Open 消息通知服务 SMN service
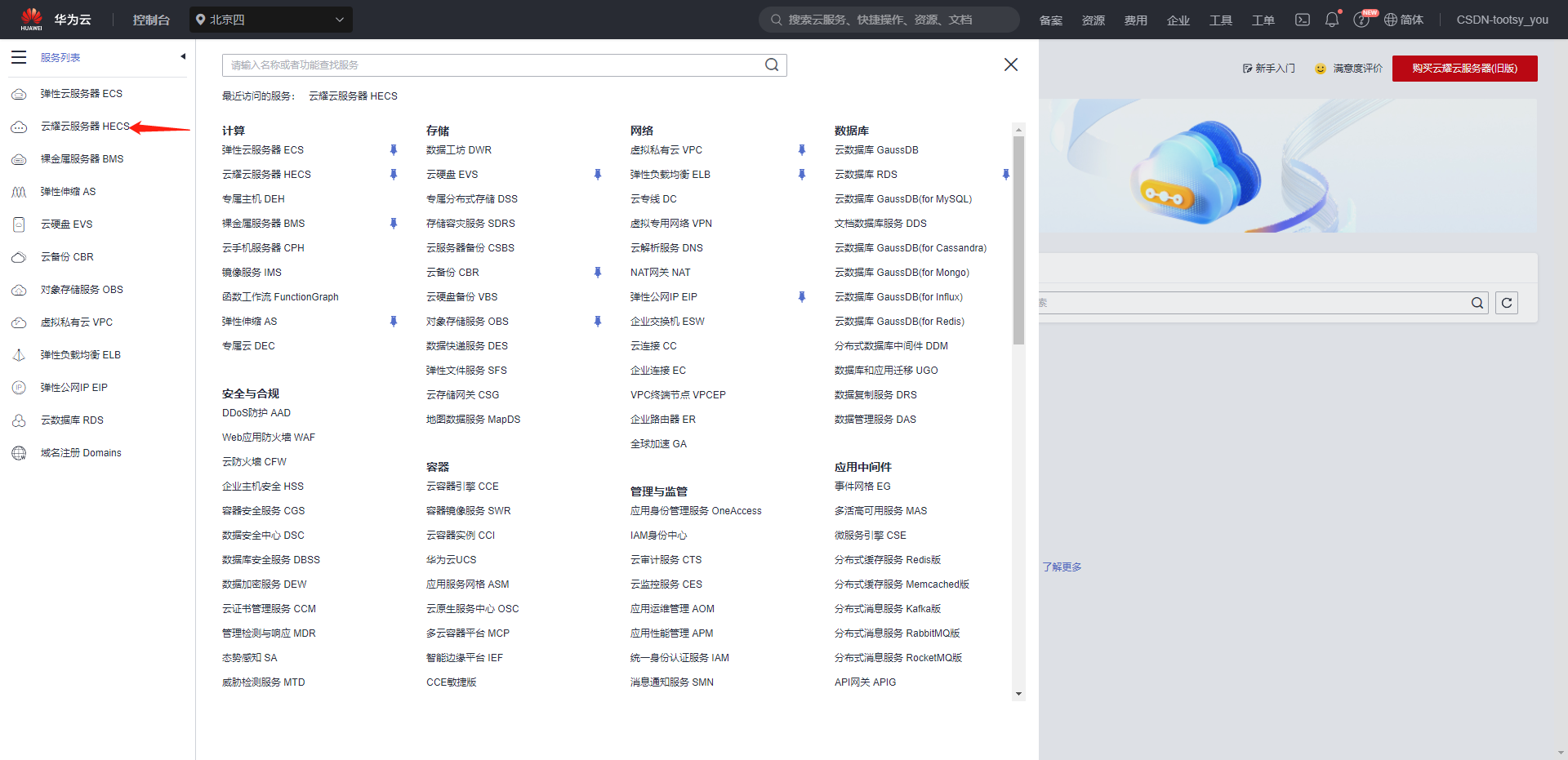Screen dimensions: 1568x760 pyautogui.click(x=672, y=682)
